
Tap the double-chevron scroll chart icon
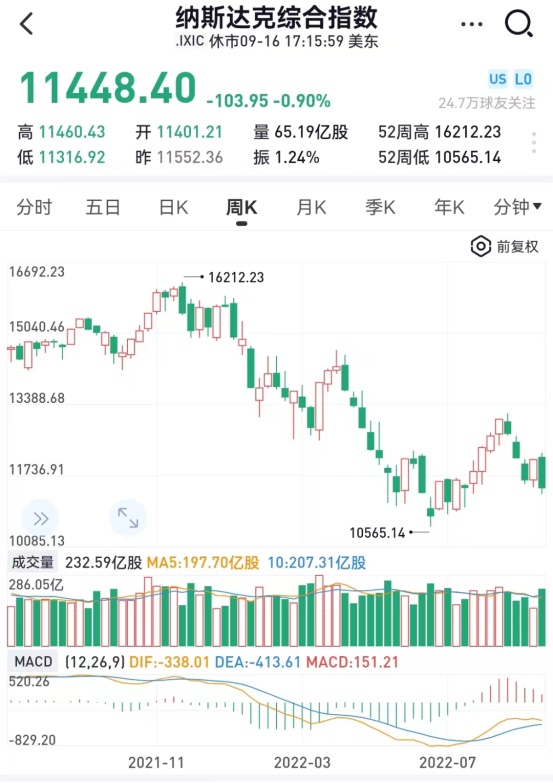click(x=40, y=518)
